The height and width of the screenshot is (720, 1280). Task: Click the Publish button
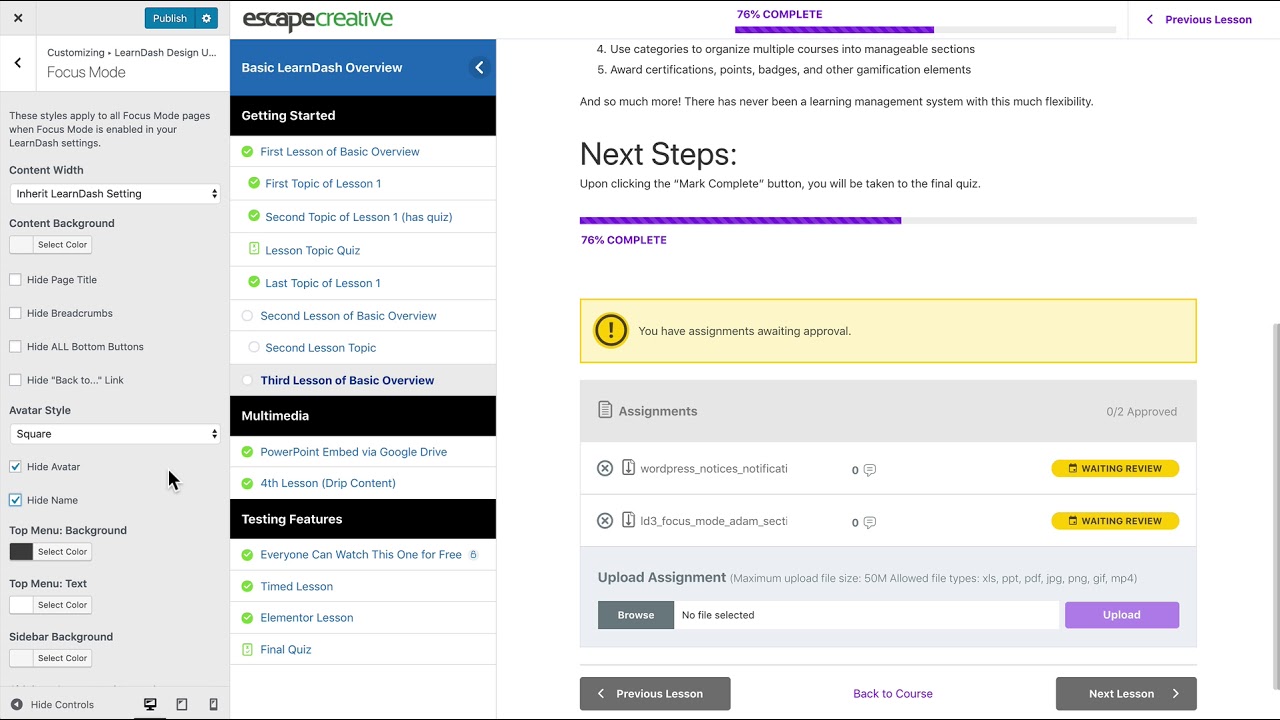pyautogui.click(x=170, y=18)
